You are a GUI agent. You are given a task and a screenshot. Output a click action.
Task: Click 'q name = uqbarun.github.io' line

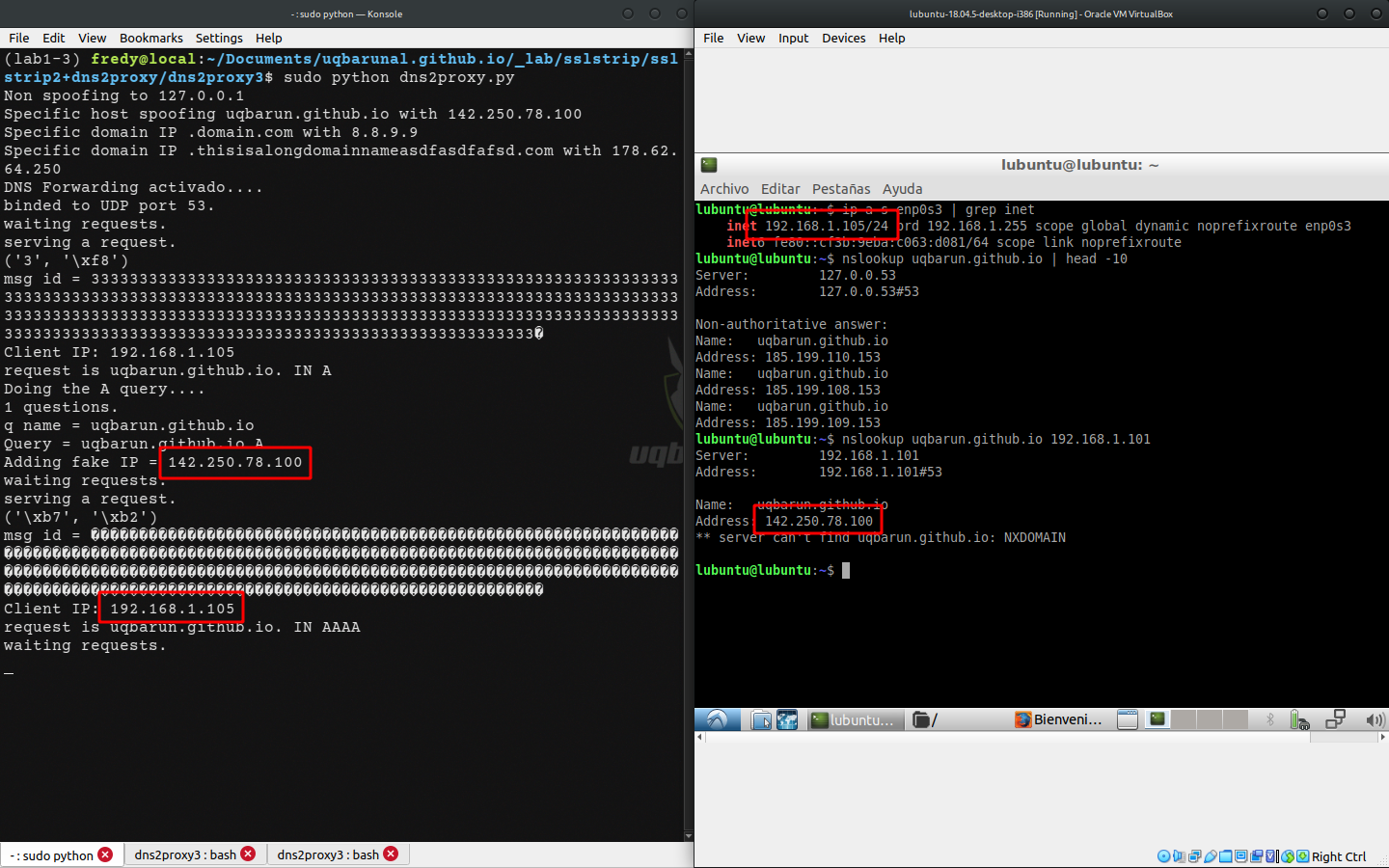(128, 425)
